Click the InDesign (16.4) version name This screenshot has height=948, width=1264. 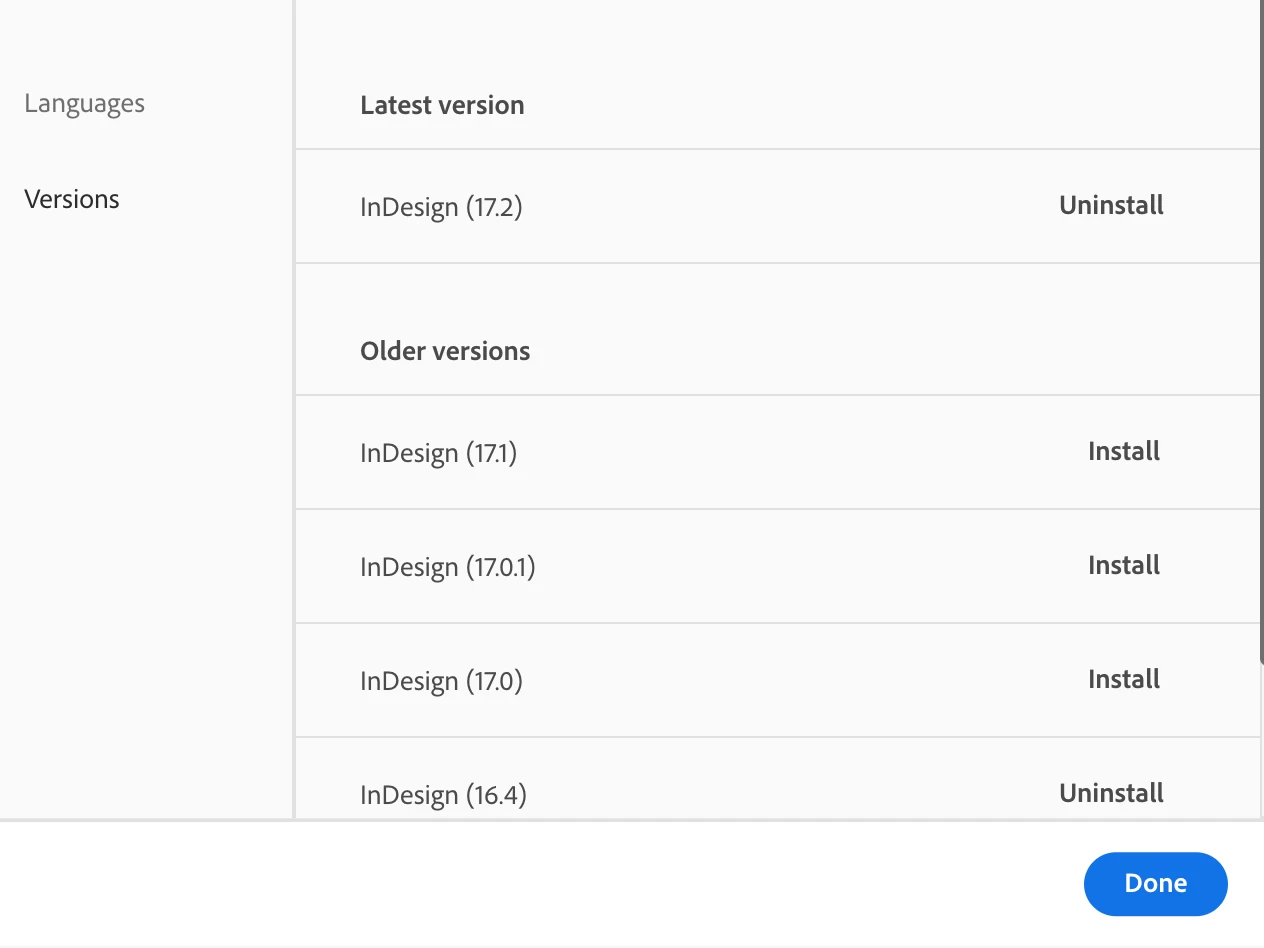(443, 795)
